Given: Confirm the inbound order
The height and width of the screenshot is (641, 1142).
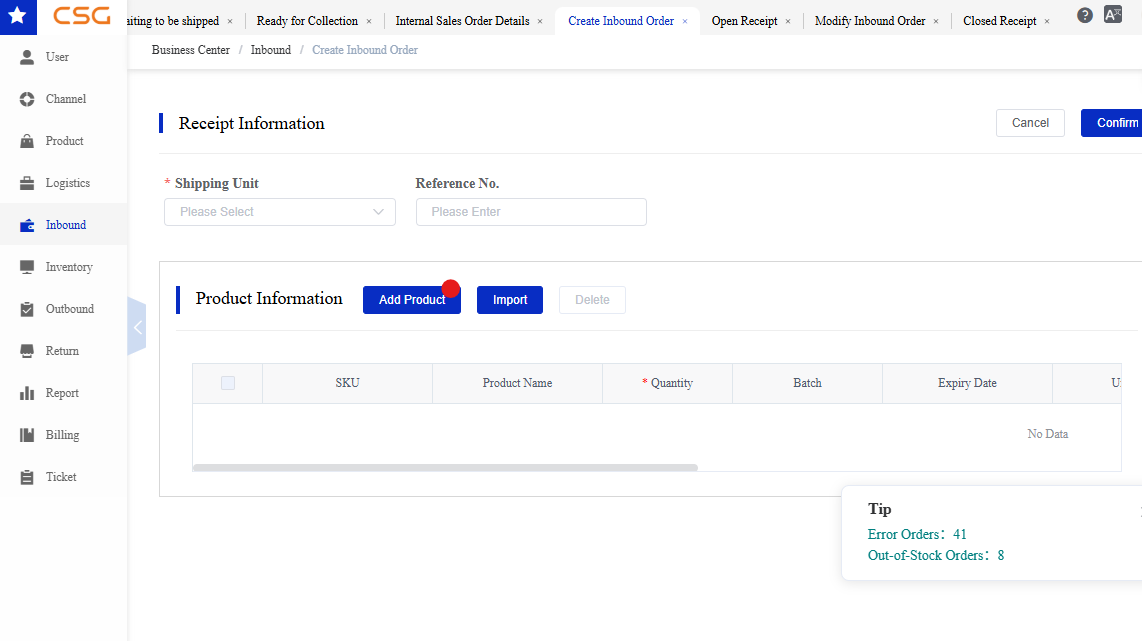Looking at the screenshot, I should point(1112,123).
